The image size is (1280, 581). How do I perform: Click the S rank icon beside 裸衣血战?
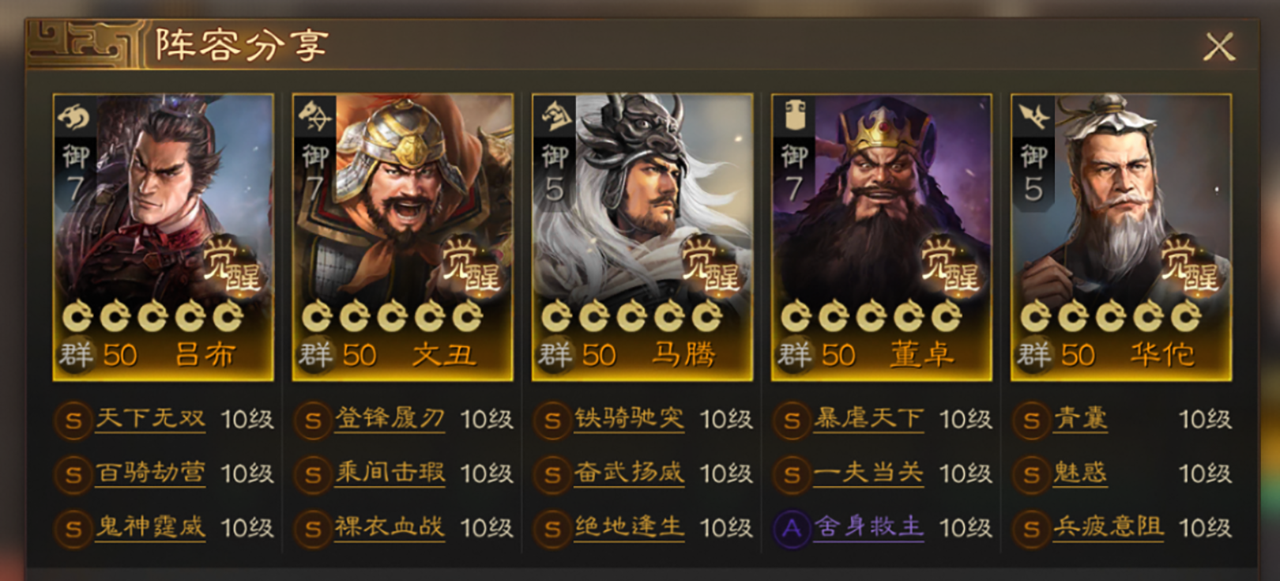click(313, 529)
